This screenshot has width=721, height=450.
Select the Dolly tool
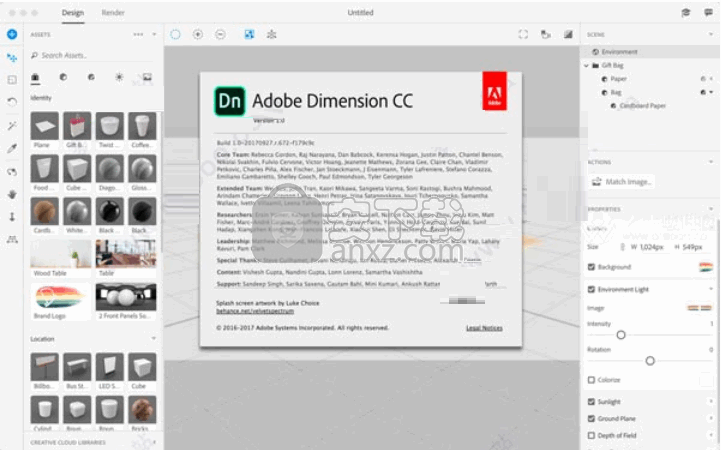click(x=12, y=216)
